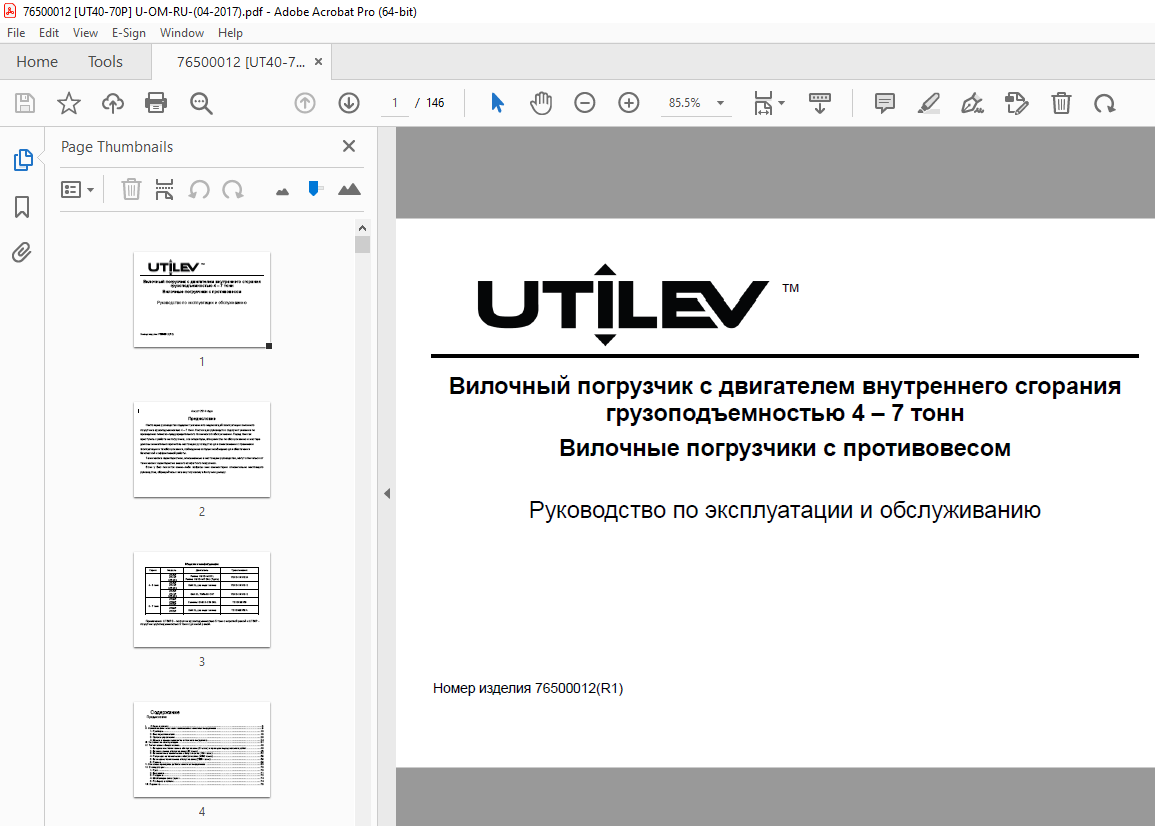The height and width of the screenshot is (826, 1155).
Task: Click the fit page width icon
Action: (x=763, y=103)
